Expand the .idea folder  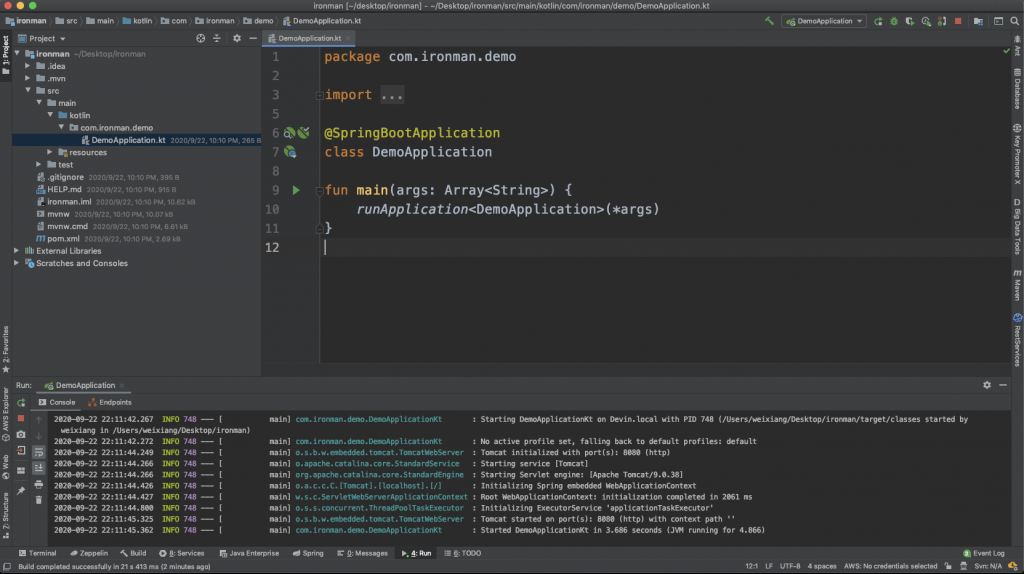click(x=28, y=66)
